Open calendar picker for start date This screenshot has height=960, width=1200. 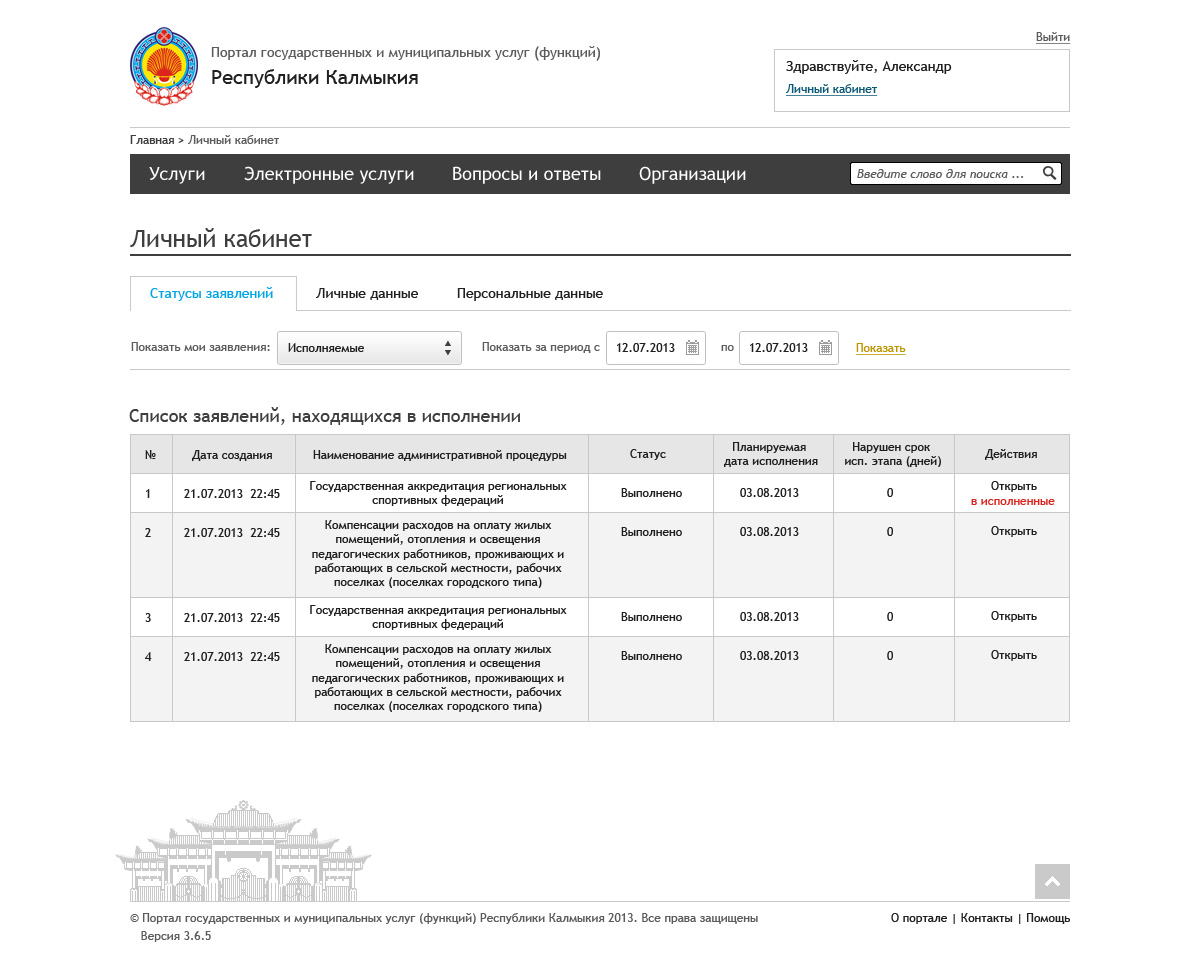click(x=692, y=348)
